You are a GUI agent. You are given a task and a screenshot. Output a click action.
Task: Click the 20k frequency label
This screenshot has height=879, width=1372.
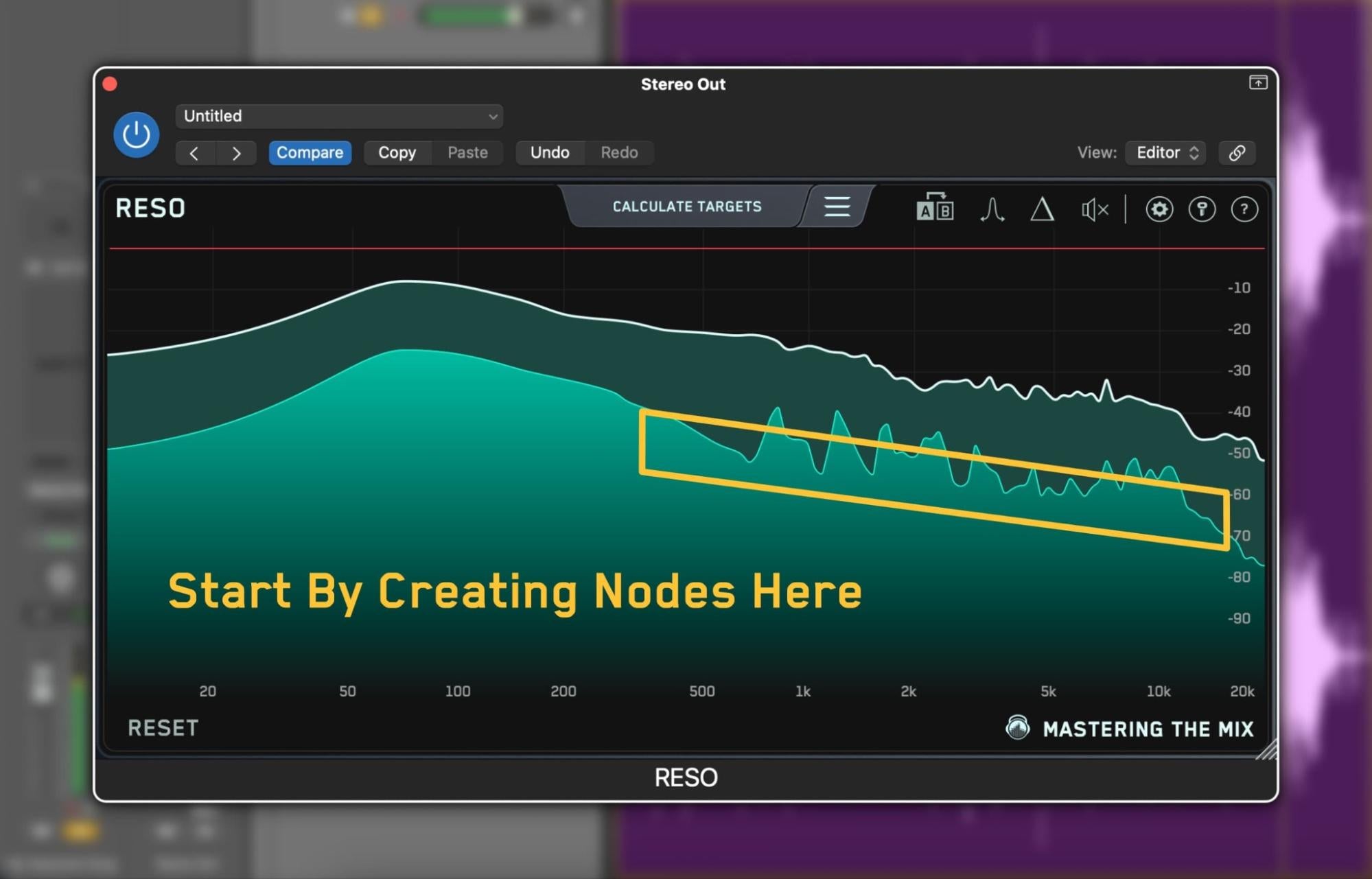tap(1242, 692)
